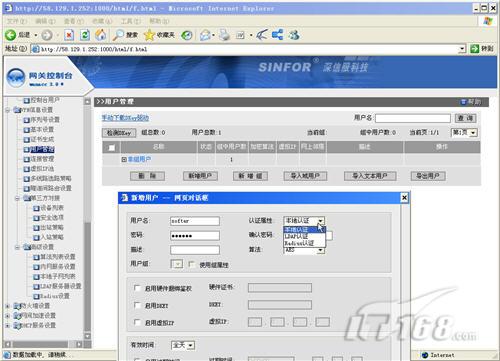Open the address bar dropdown arrow
This screenshot has width=500, height=361.
(x=462, y=49)
